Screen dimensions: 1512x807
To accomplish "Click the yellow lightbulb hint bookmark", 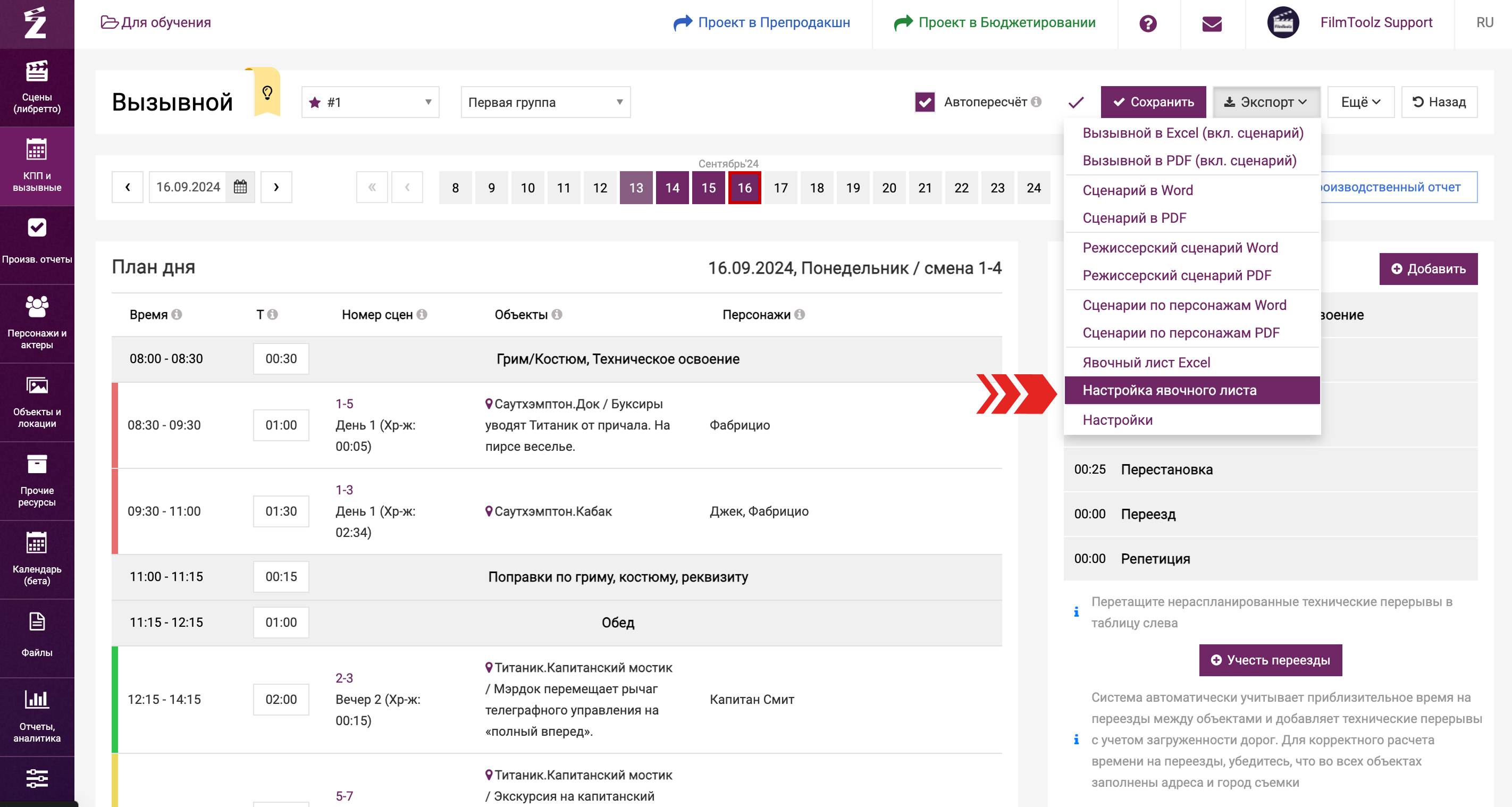I will (267, 93).
